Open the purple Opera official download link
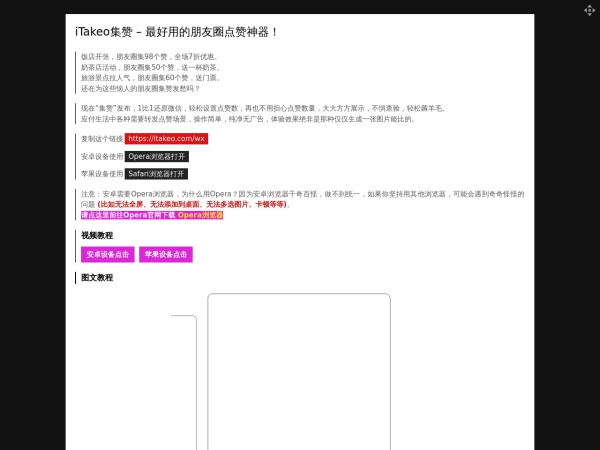Screen dimensions: 600x450 [x=152, y=215]
